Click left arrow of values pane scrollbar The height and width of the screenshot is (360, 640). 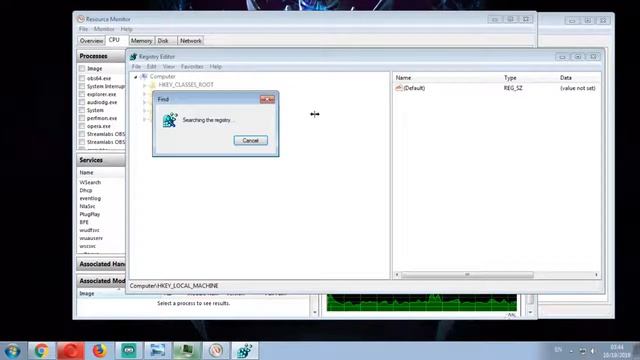pos(397,275)
